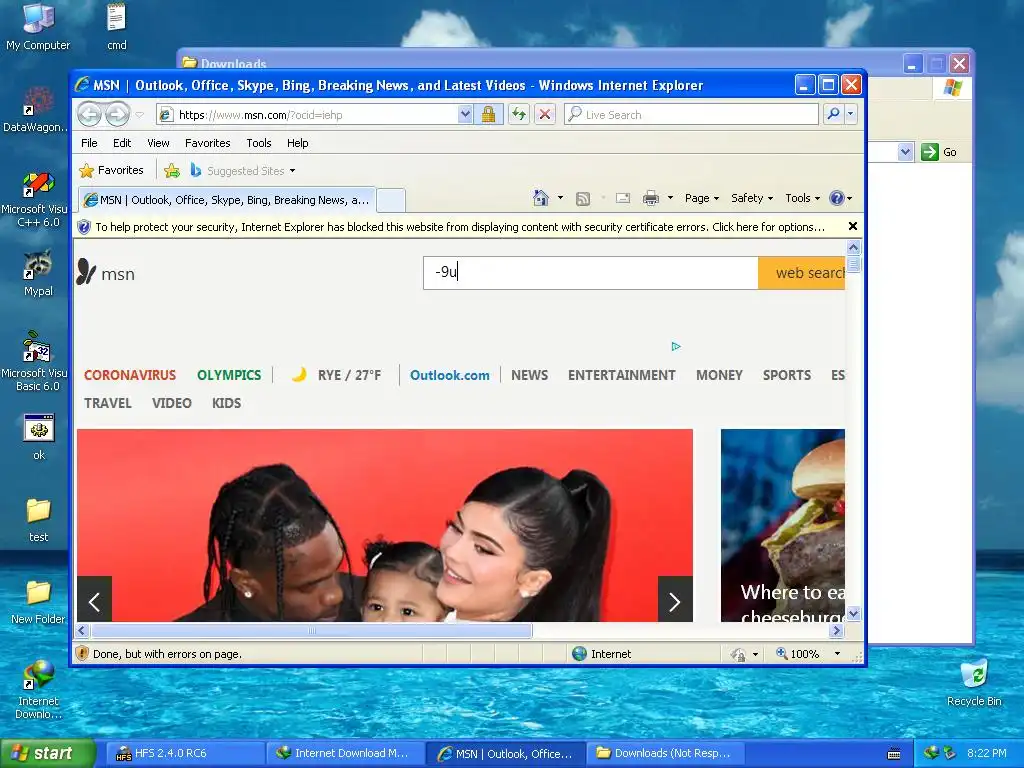Image resolution: width=1024 pixels, height=768 pixels.
Task: Click the Print icon
Action: pos(650,198)
